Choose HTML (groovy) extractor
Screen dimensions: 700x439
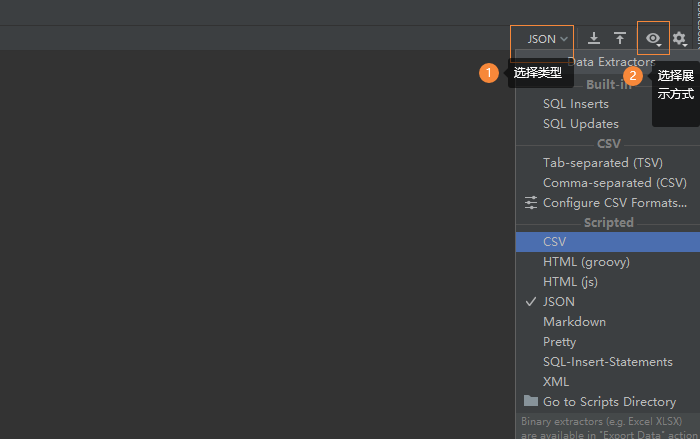point(586,261)
